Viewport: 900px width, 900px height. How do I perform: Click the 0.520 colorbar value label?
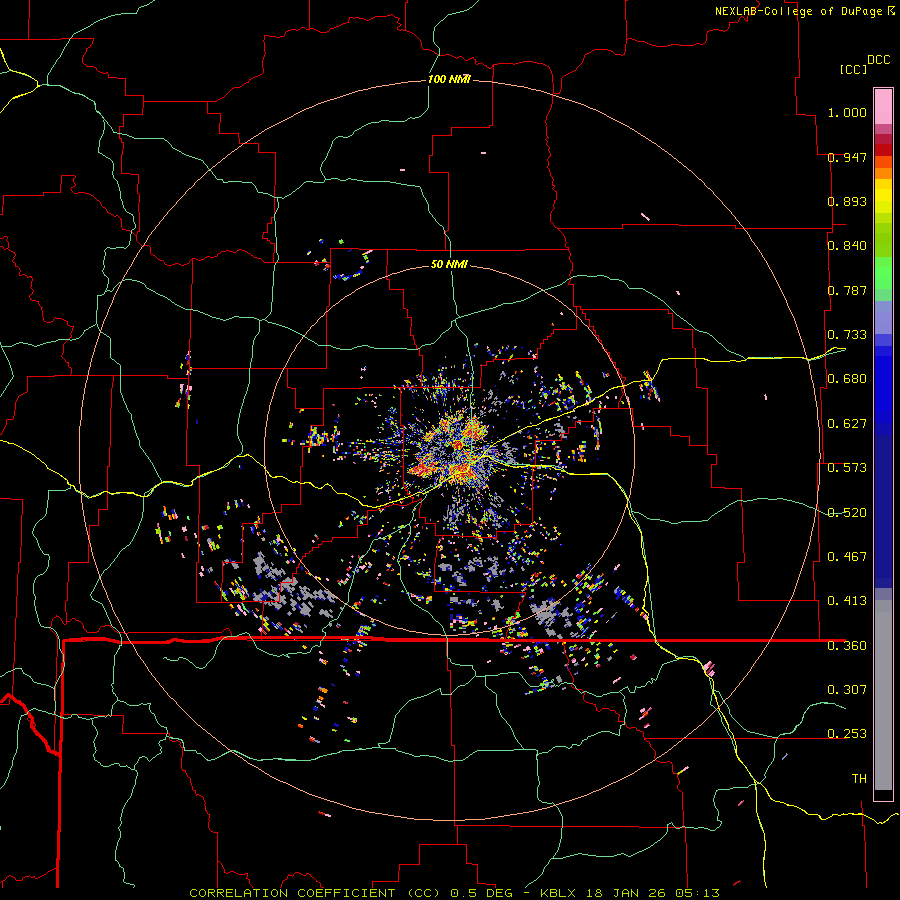click(847, 513)
